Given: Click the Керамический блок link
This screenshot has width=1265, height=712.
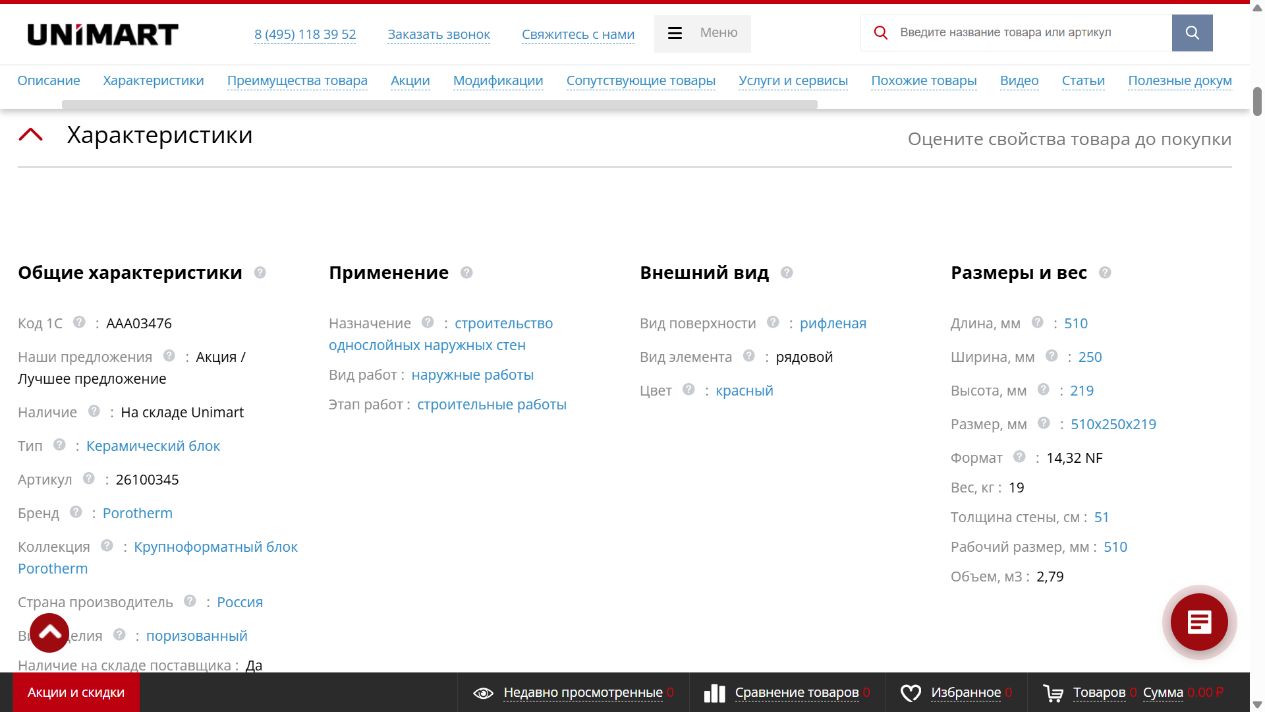Looking at the screenshot, I should (153, 446).
